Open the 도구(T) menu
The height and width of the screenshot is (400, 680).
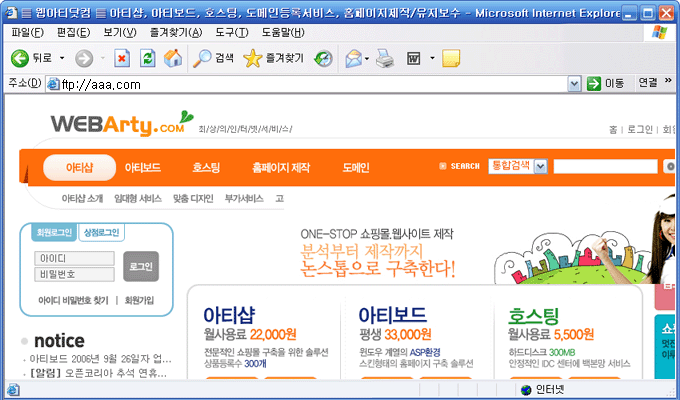click(x=231, y=32)
